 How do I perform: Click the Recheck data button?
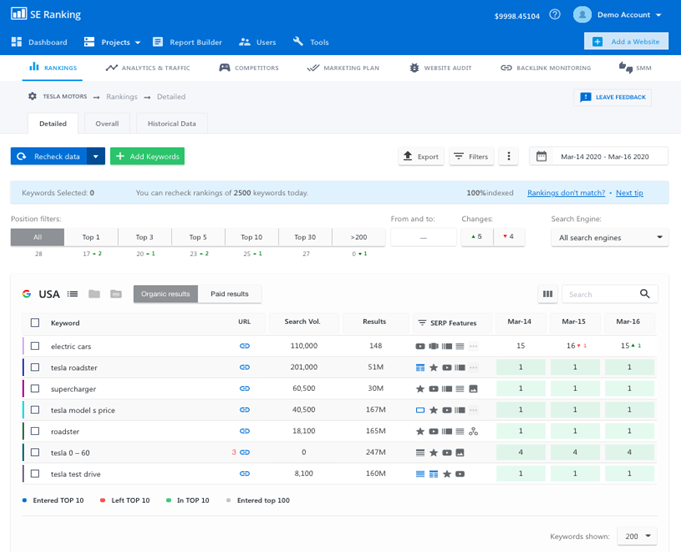[49, 156]
